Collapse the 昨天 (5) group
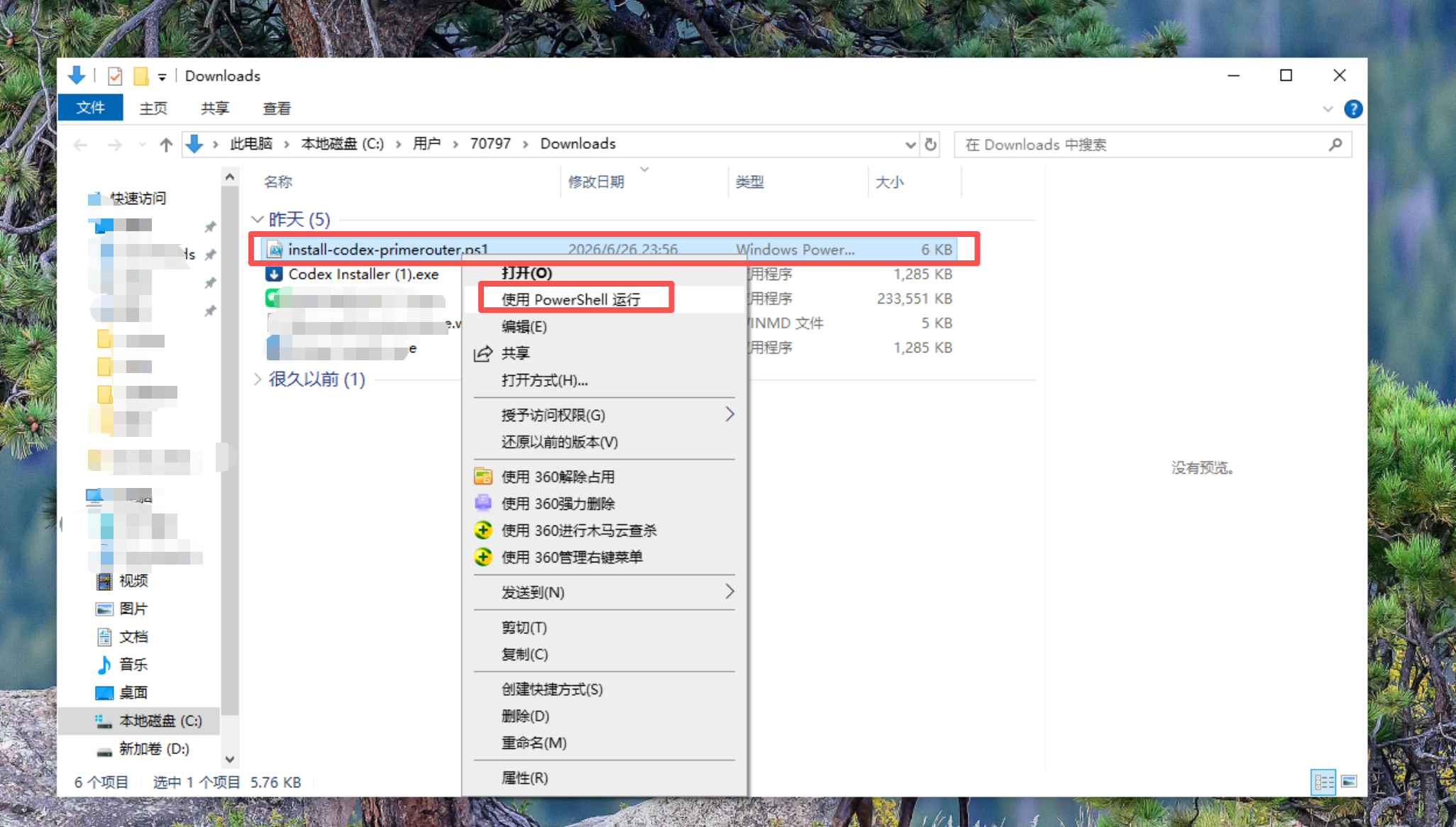 [x=258, y=219]
